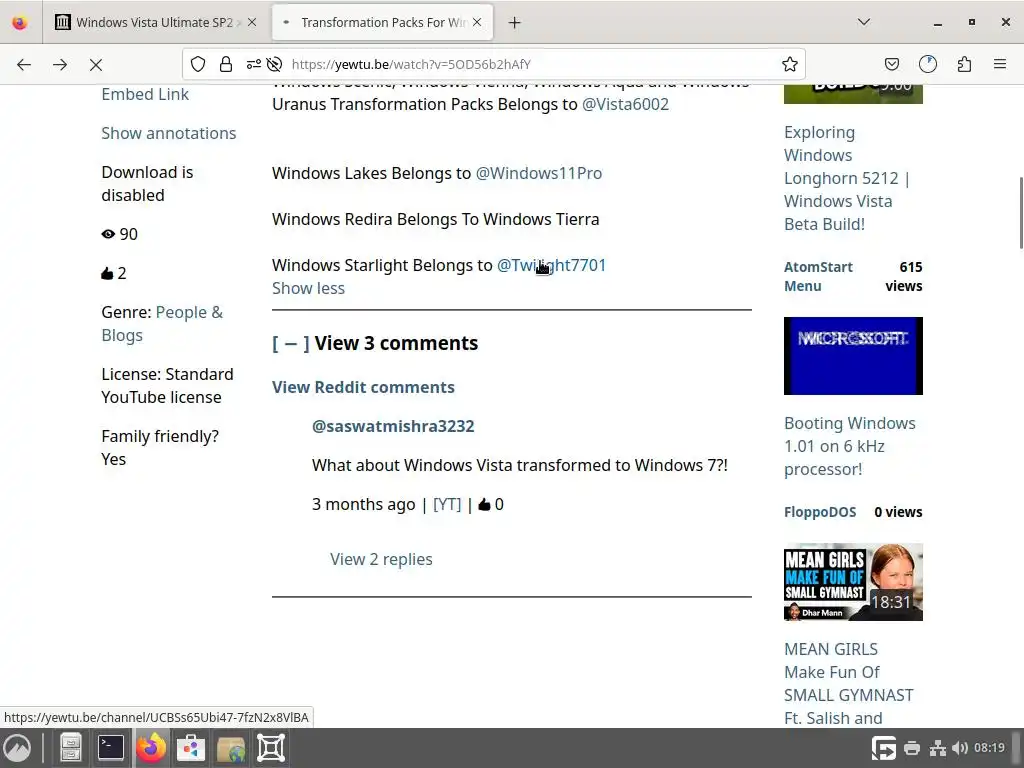Viewport: 1024px width, 768px height.
Task: Click the blue Microsoft video thumbnail
Action: pos(853,356)
